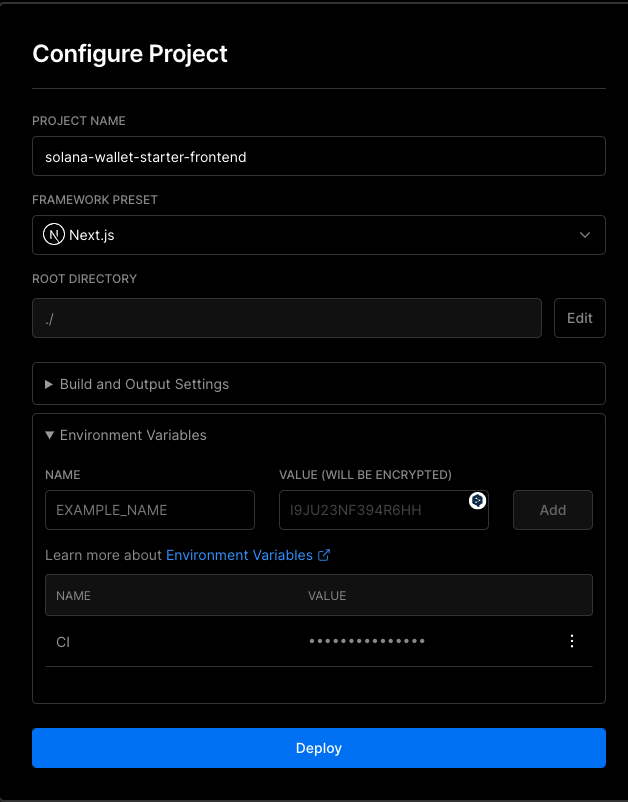Focus the Project Name input field
Viewport: 628px width, 802px height.
tap(319, 156)
